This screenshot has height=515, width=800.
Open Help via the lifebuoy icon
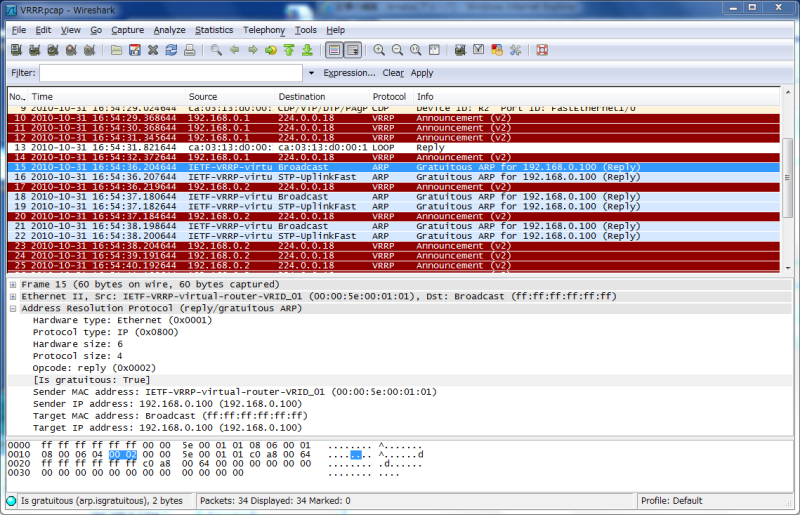(541, 50)
